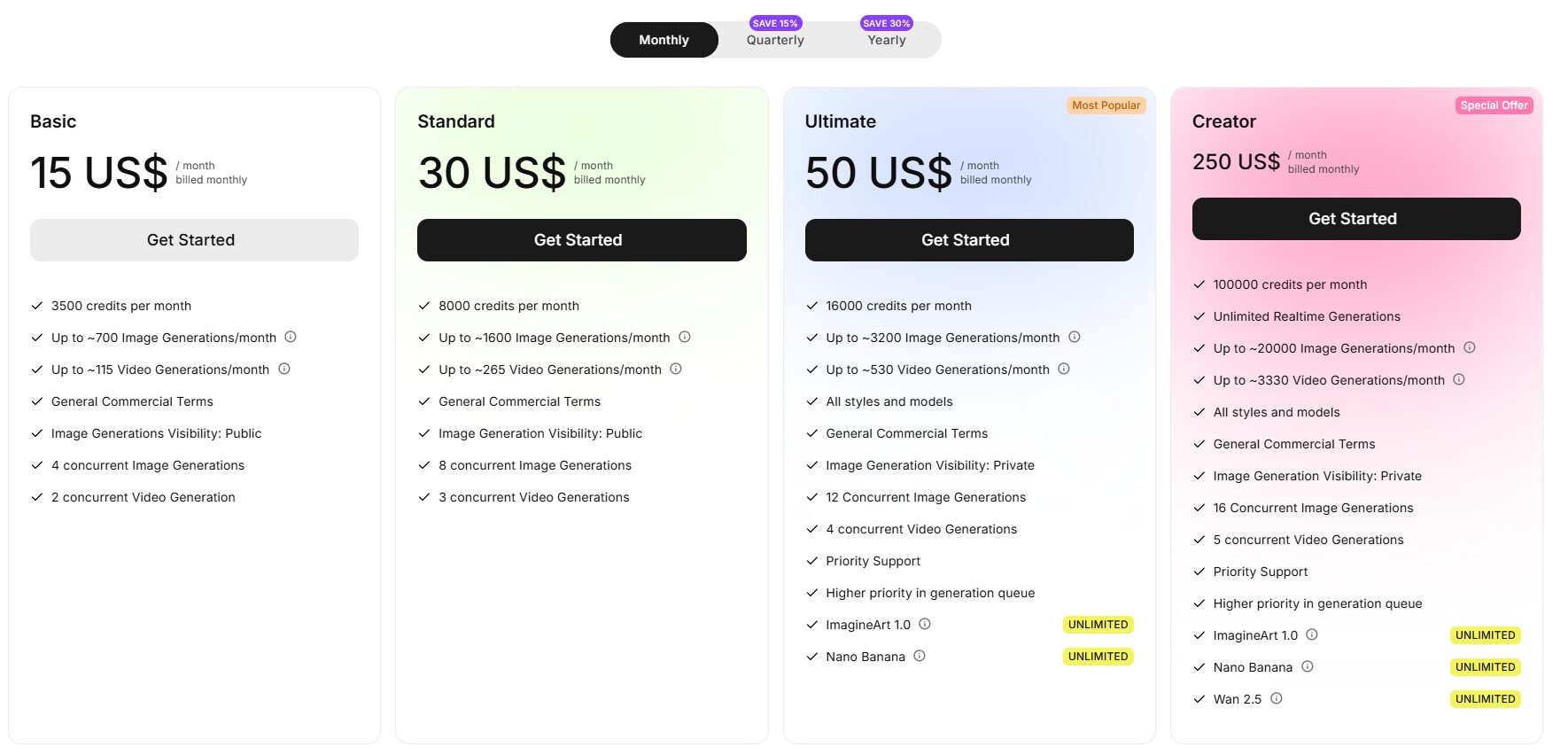This screenshot has height=755, width=1568.
Task: Switch billing to Monthly
Action: [x=664, y=40]
